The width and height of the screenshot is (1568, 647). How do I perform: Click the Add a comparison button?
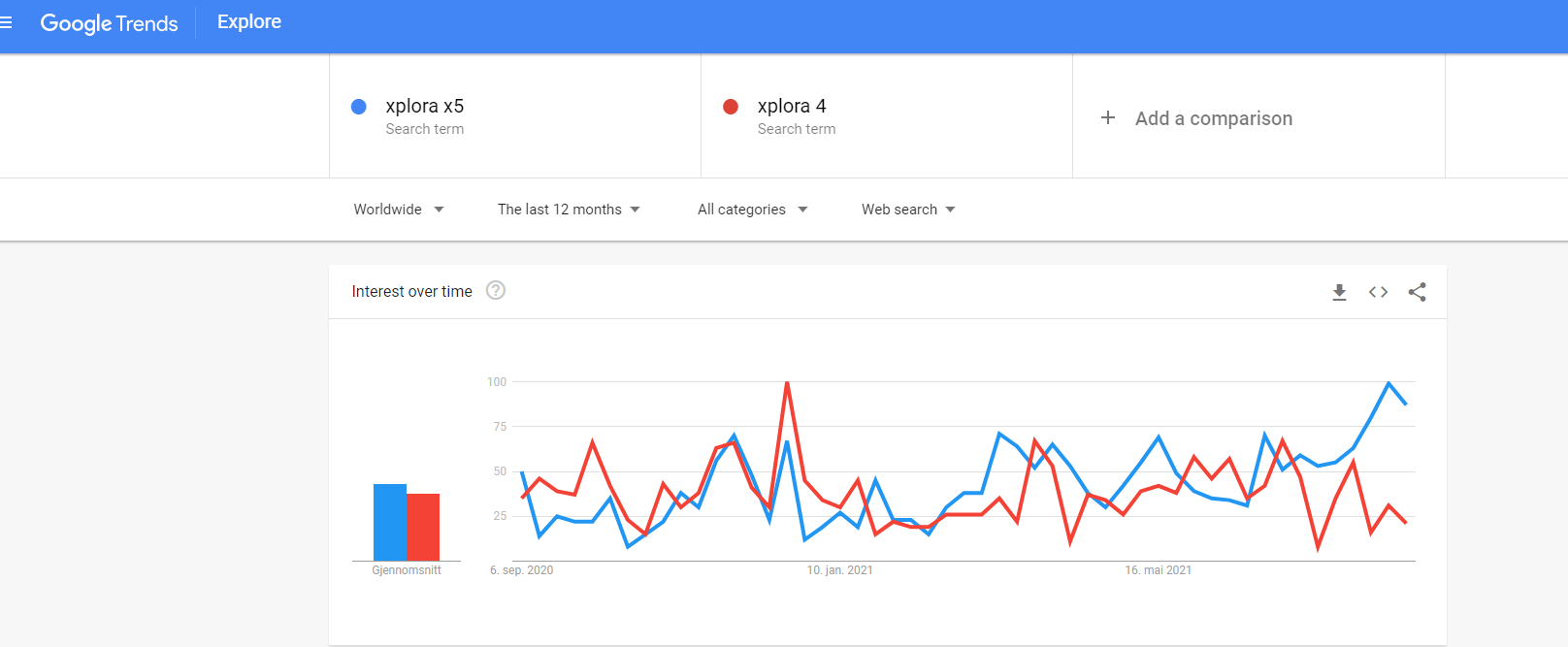(x=1213, y=118)
